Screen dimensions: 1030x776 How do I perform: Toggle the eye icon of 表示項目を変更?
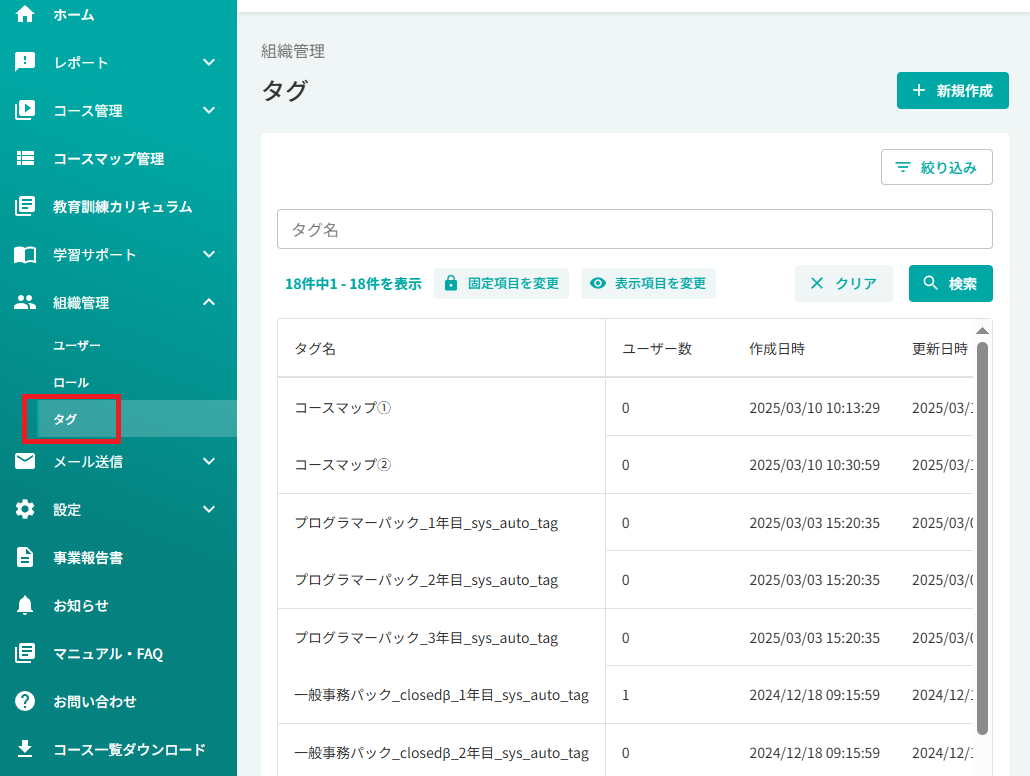[598, 283]
